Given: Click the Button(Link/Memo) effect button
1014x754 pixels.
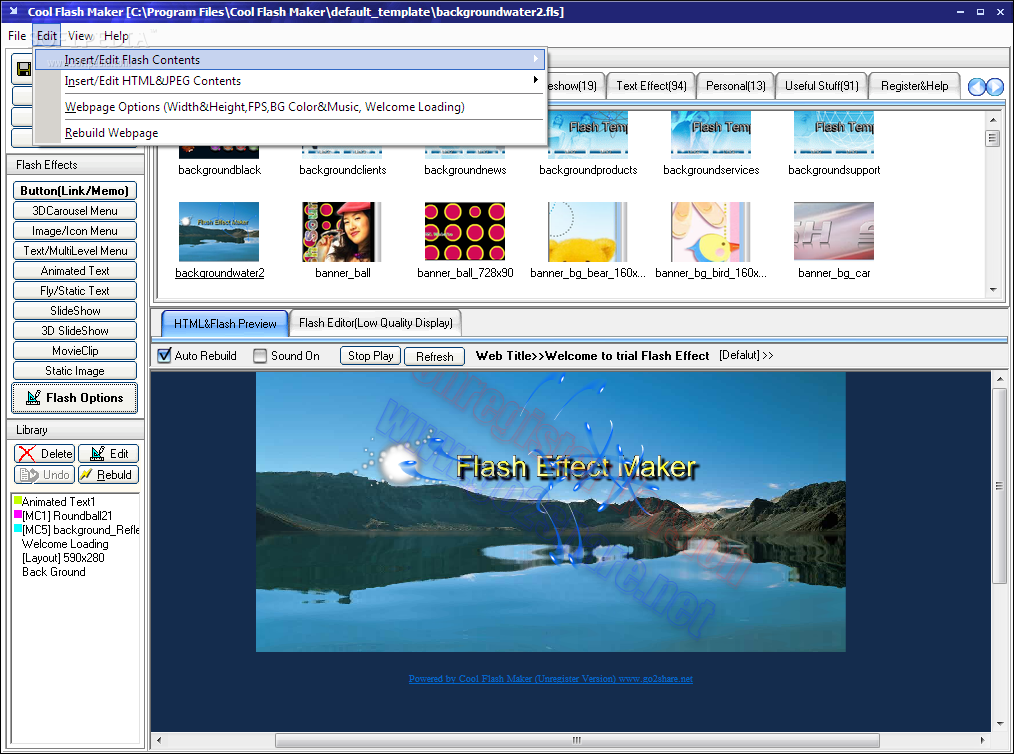Looking at the screenshot, I should pos(74,191).
